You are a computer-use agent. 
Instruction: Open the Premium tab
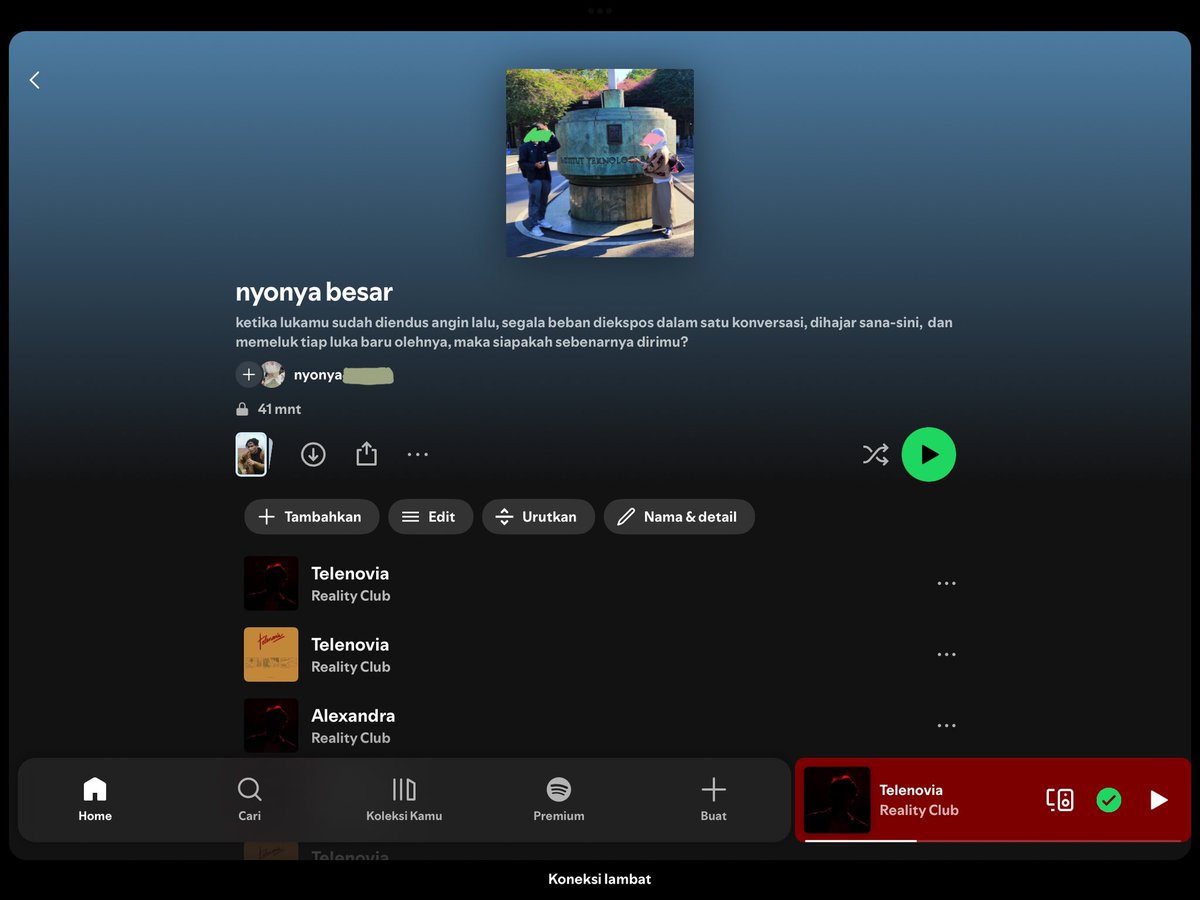pos(559,800)
